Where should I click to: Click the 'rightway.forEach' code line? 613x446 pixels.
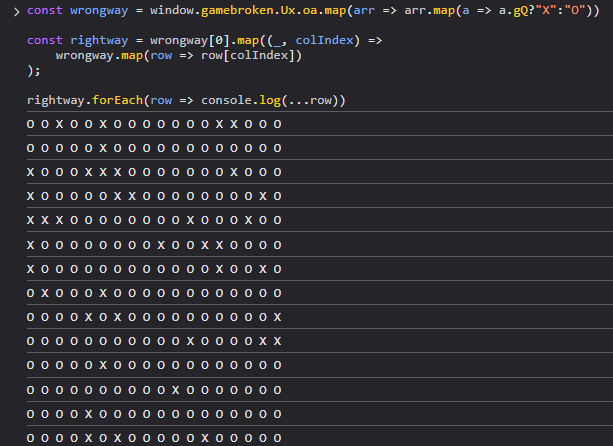[186, 101]
